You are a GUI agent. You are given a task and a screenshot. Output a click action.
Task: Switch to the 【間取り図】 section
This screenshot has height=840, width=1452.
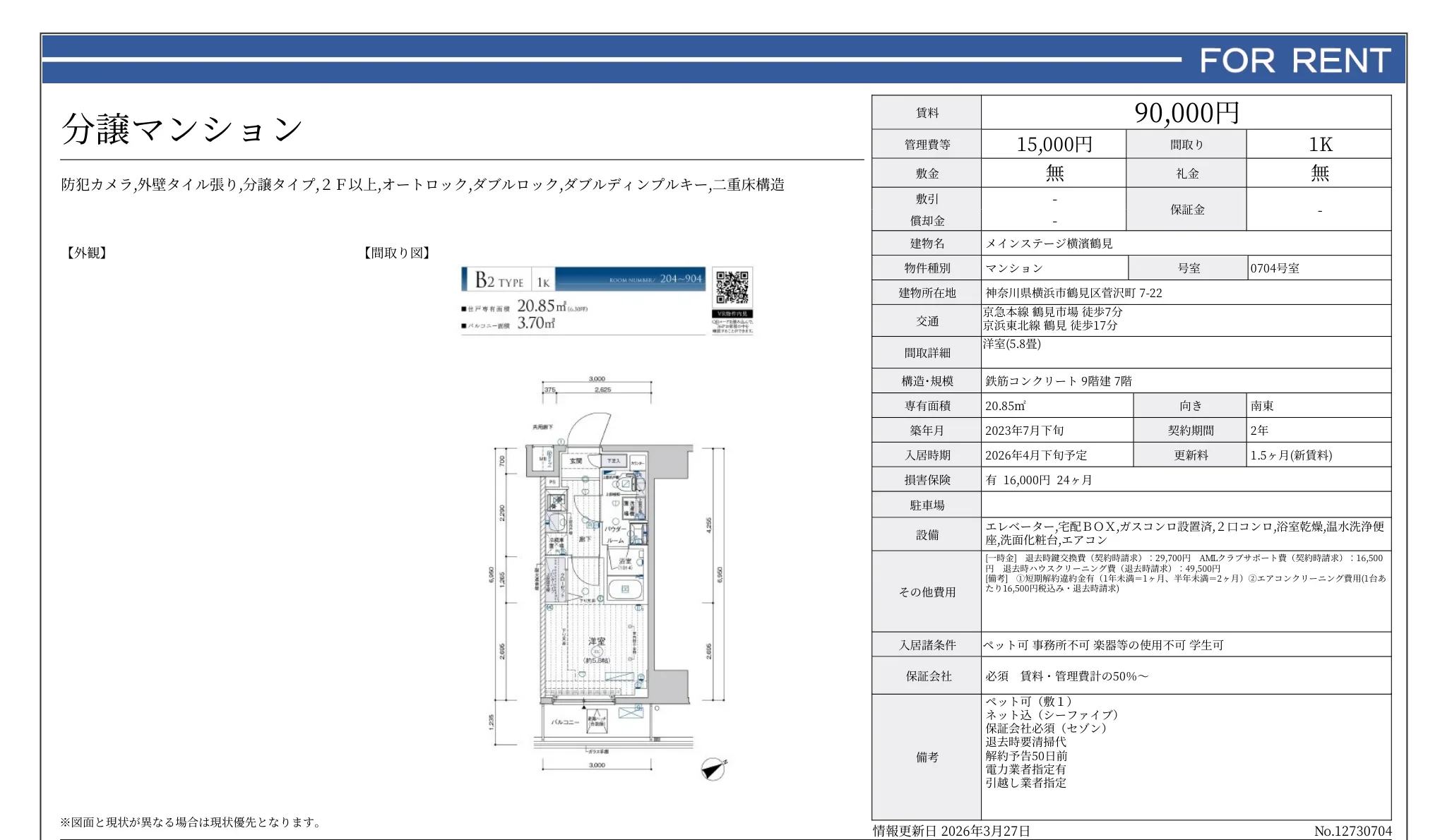coord(396,253)
